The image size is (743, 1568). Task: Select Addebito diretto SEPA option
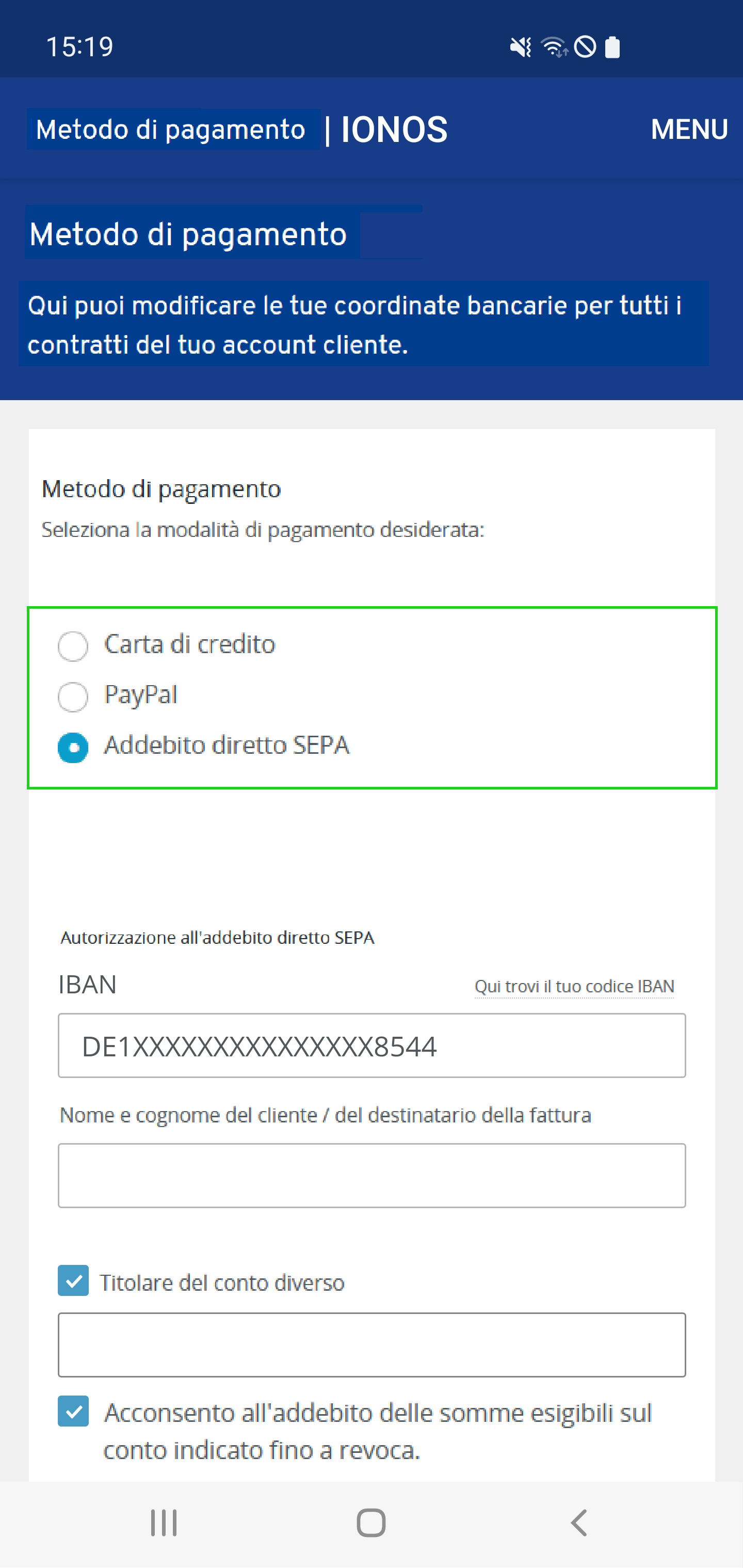point(73,747)
